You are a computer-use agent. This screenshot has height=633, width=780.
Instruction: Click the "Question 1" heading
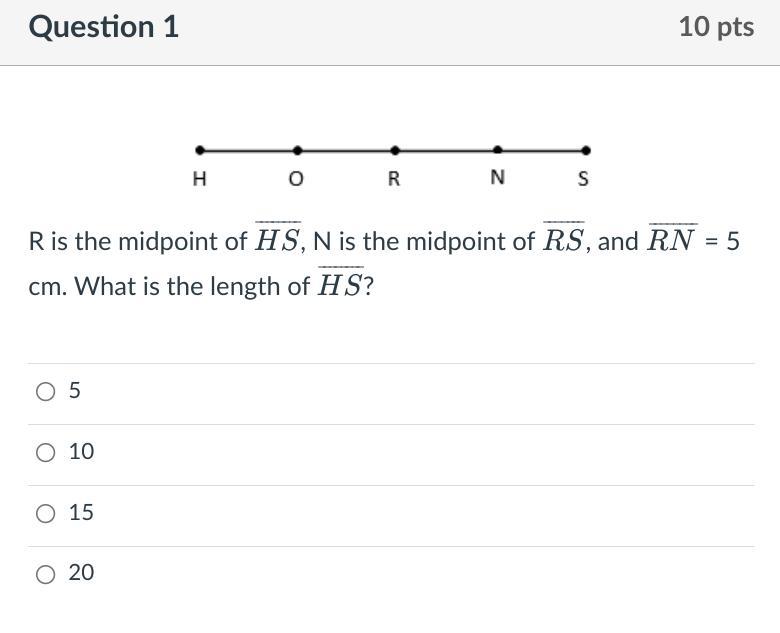pyautogui.click(x=104, y=27)
